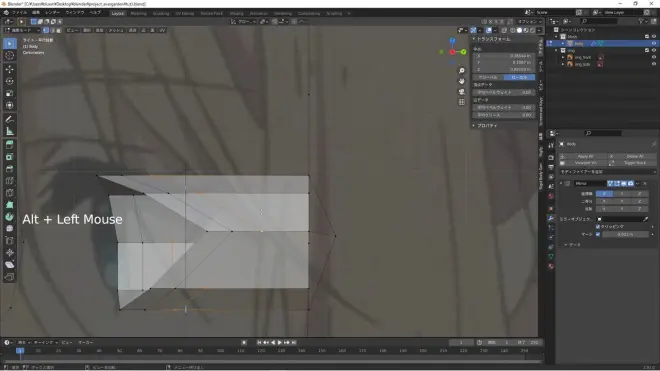
Task: Toggle the camera view icon
Action: pyautogui.click(x=462, y=92)
